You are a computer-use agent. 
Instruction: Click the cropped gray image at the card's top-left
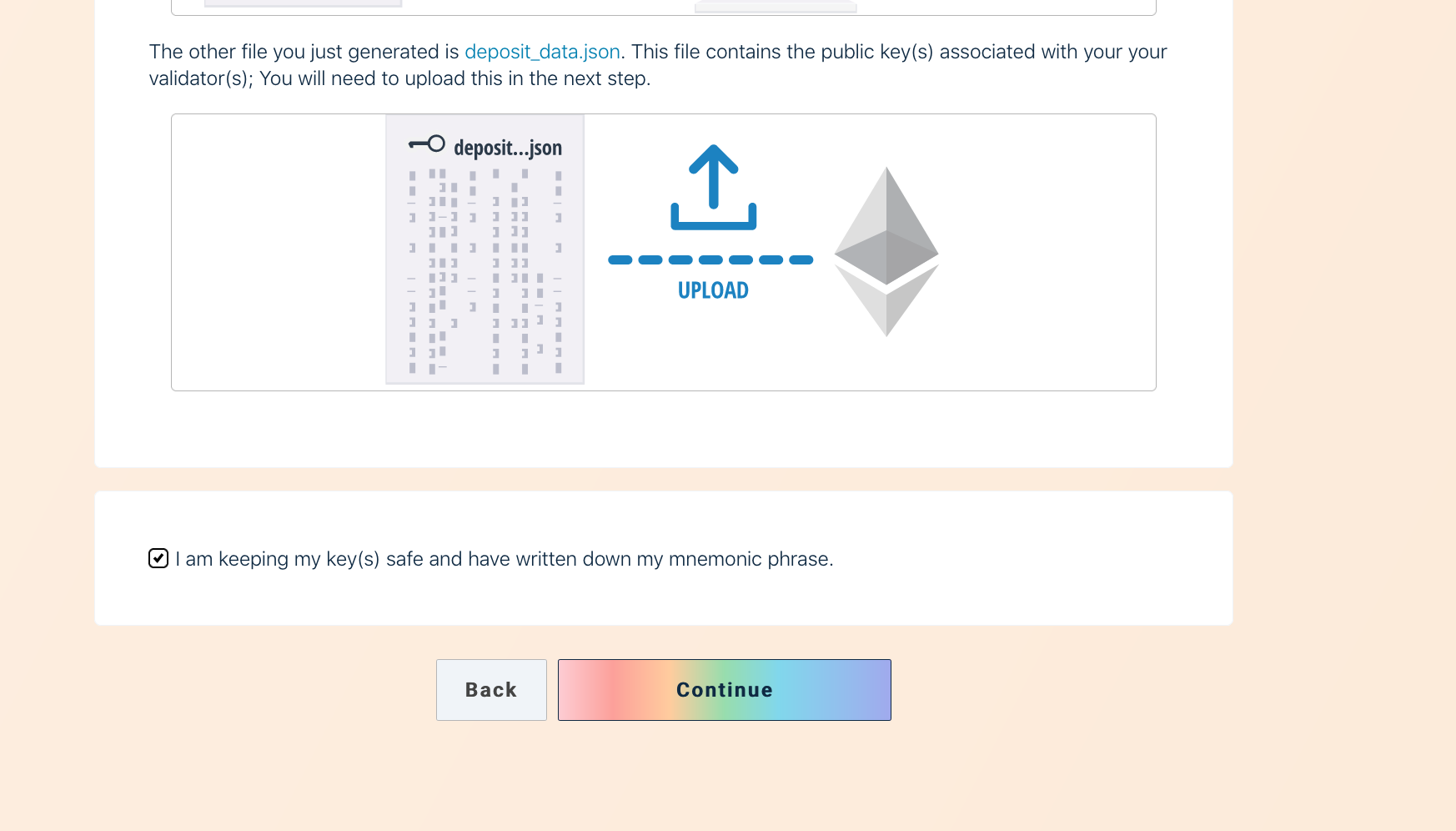[x=303, y=3]
